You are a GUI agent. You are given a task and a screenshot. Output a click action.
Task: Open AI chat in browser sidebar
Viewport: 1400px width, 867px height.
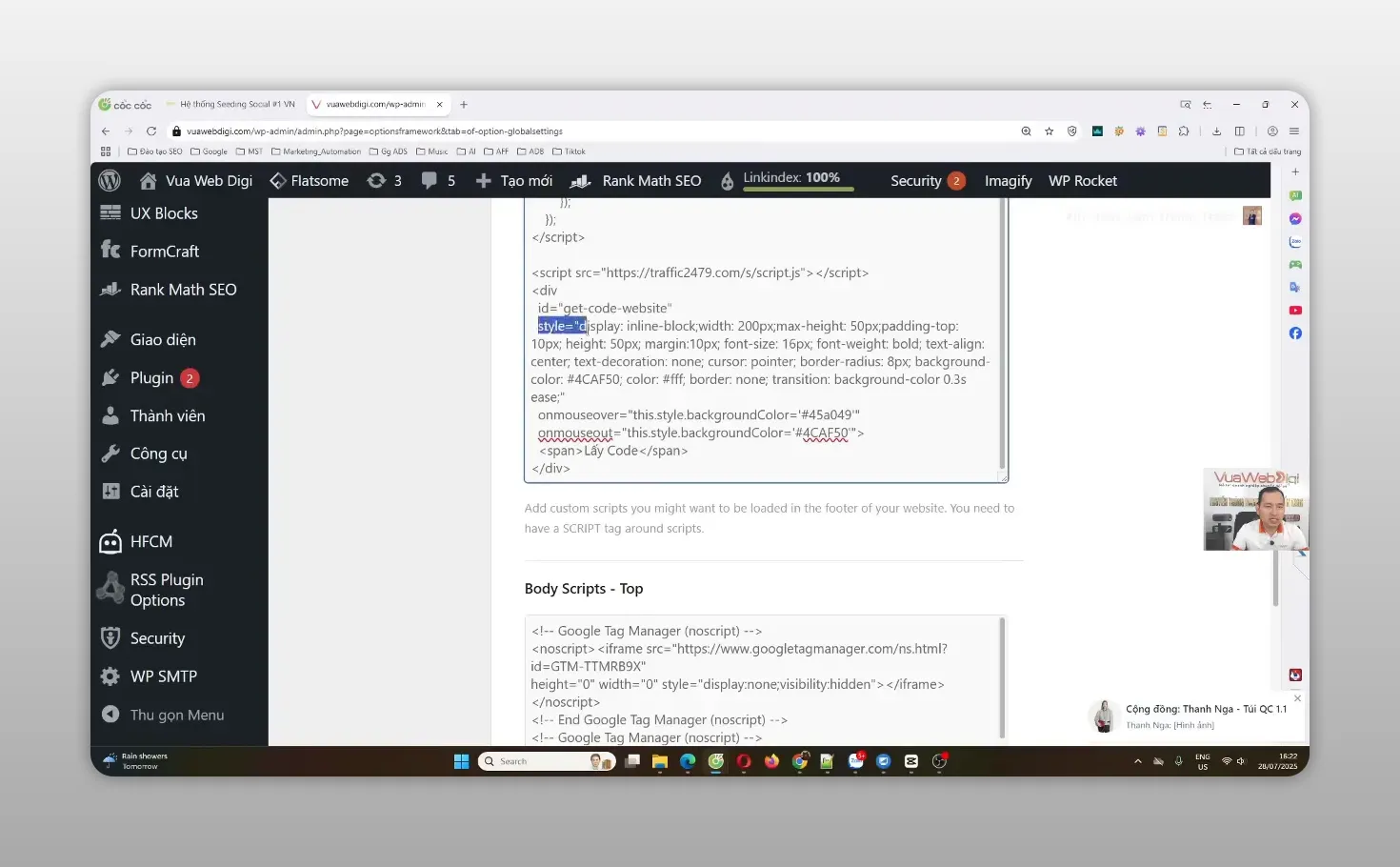coord(1295,195)
